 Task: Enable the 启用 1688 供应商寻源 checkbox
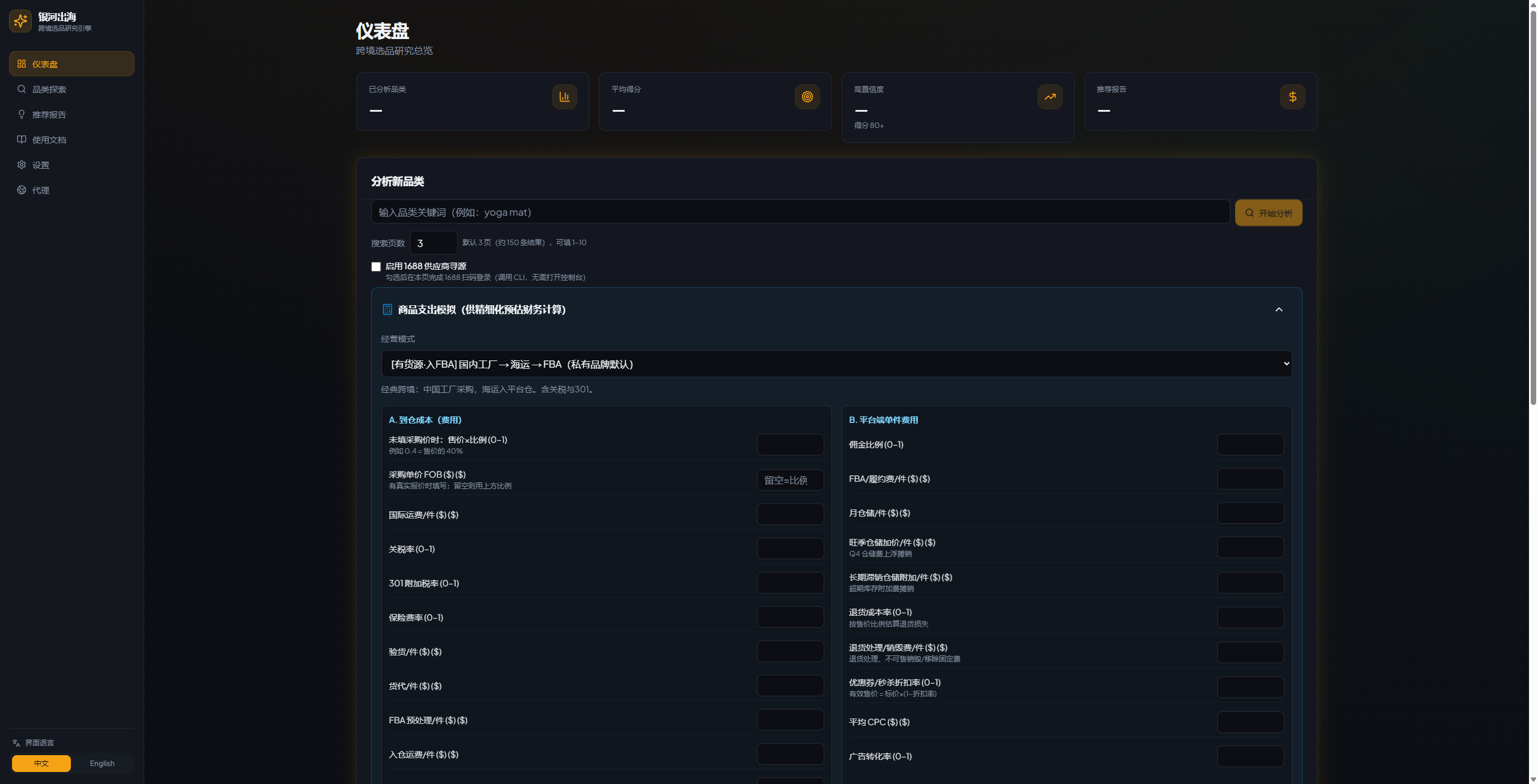click(376, 267)
